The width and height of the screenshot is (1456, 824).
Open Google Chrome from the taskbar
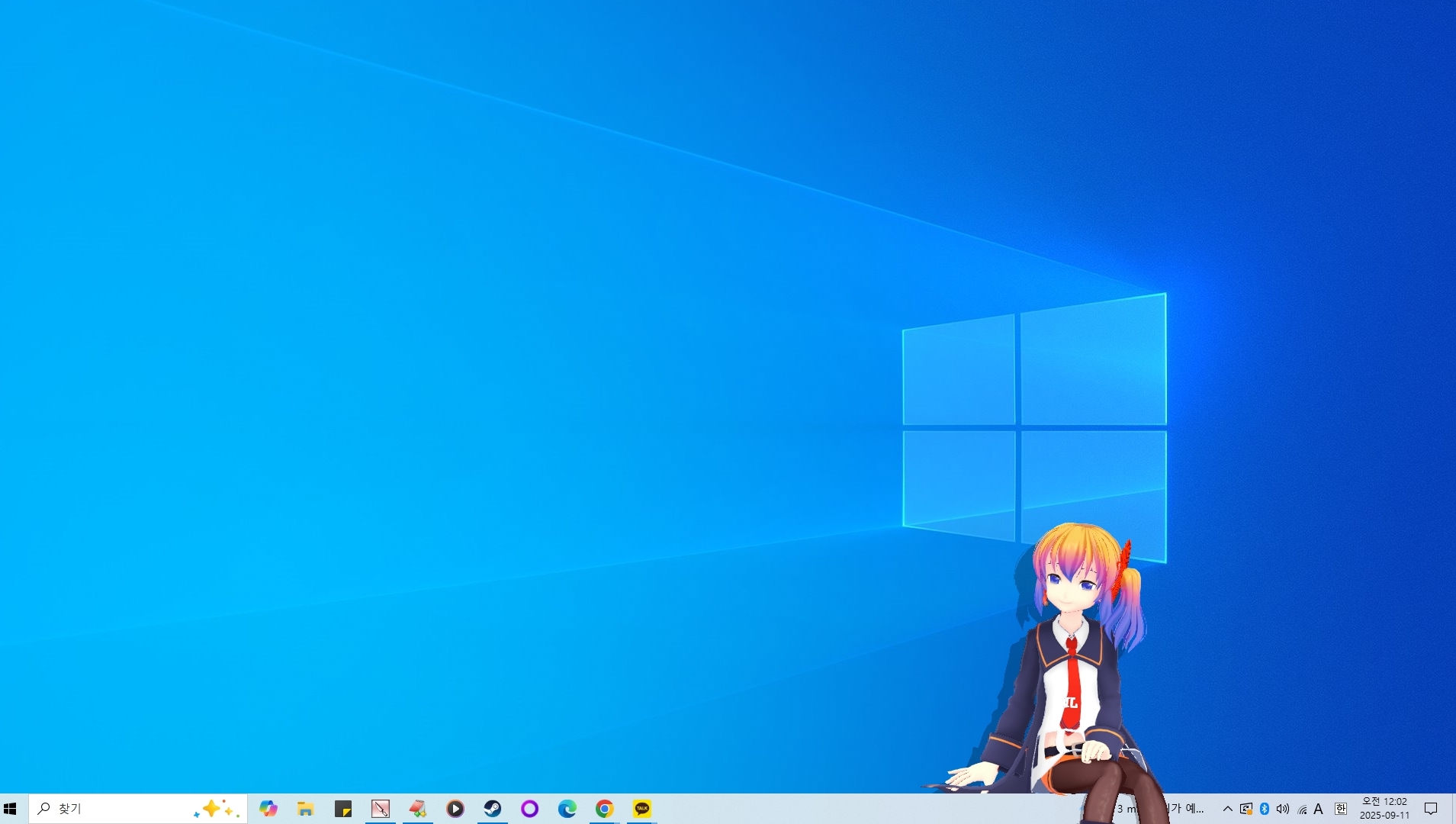(x=605, y=809)
